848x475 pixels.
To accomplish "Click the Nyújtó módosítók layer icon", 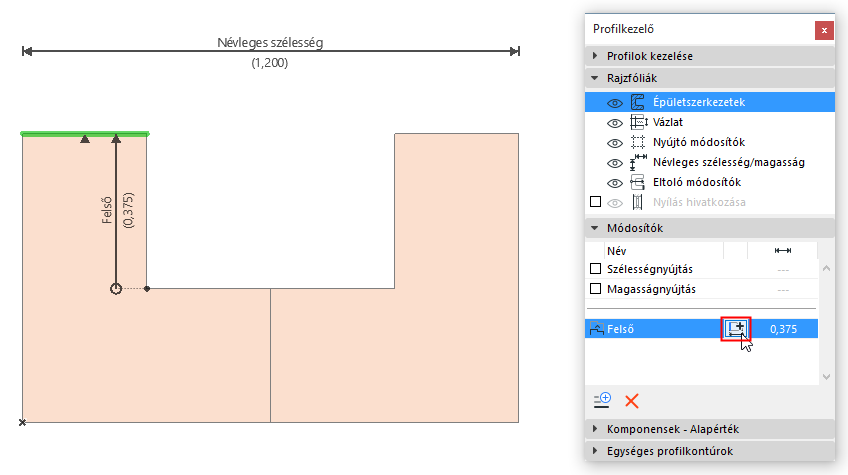I will click(638, 142).
